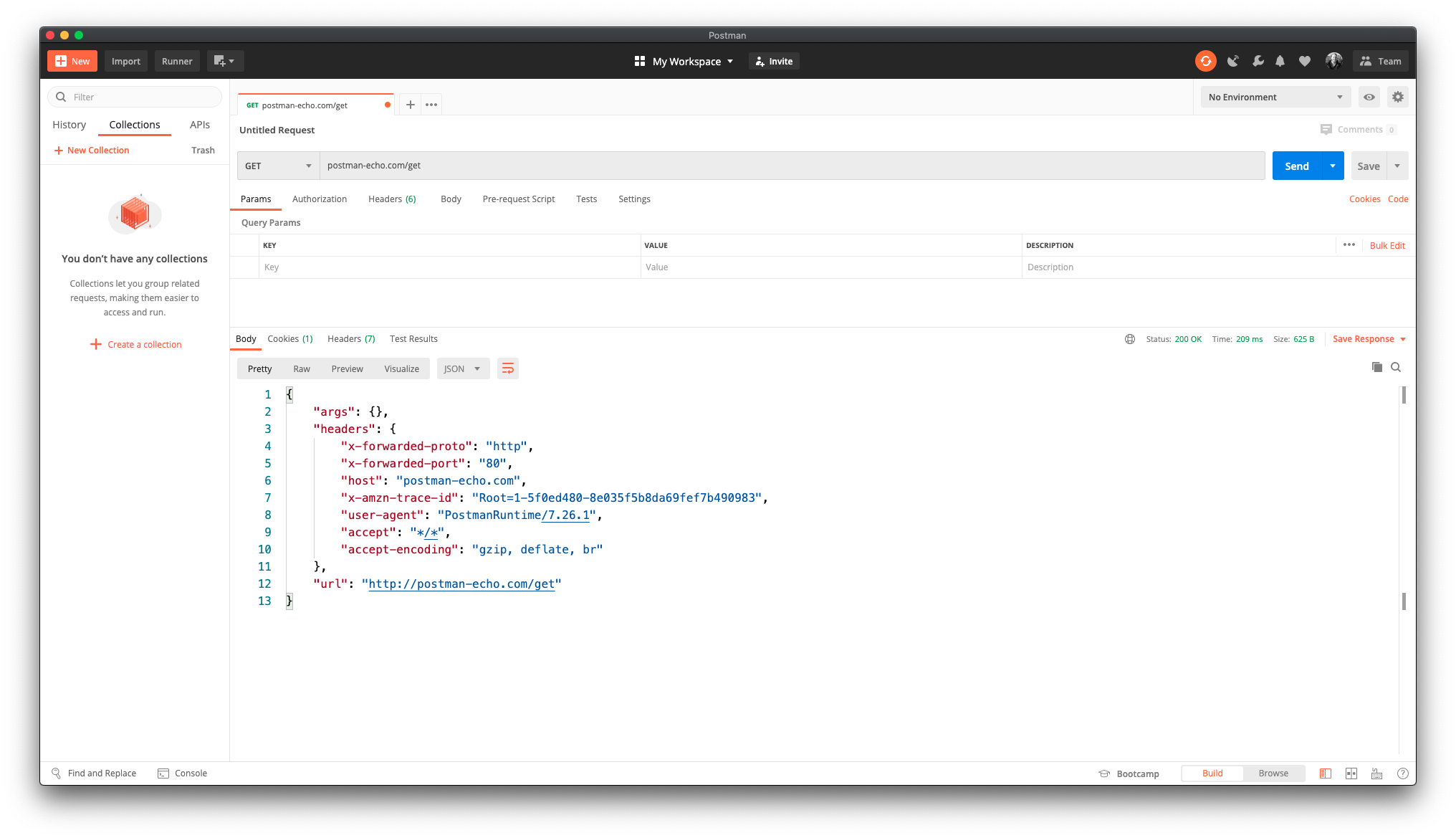Open the interceptor/proxy capture icon
The image size is (1456, 838).
click(x=1232, y=61)
